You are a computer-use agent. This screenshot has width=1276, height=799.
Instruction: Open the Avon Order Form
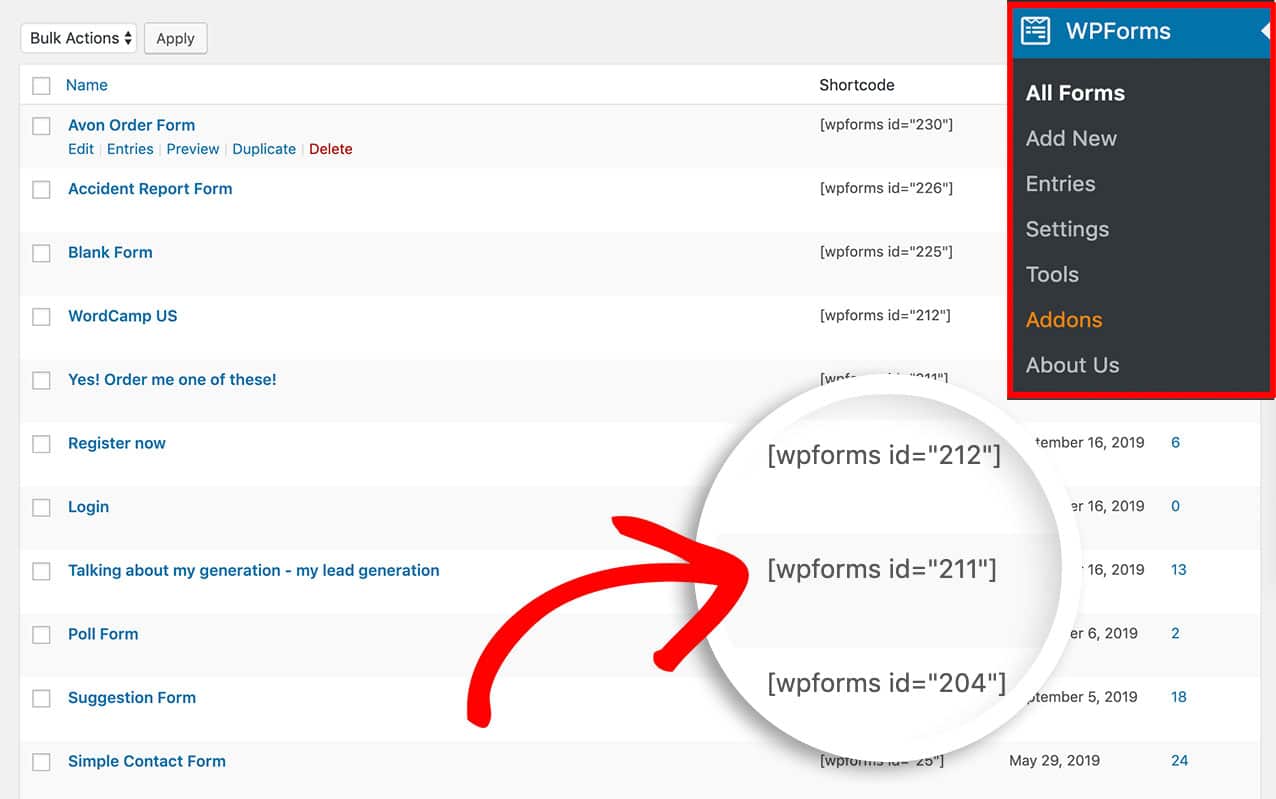[131, 125]
